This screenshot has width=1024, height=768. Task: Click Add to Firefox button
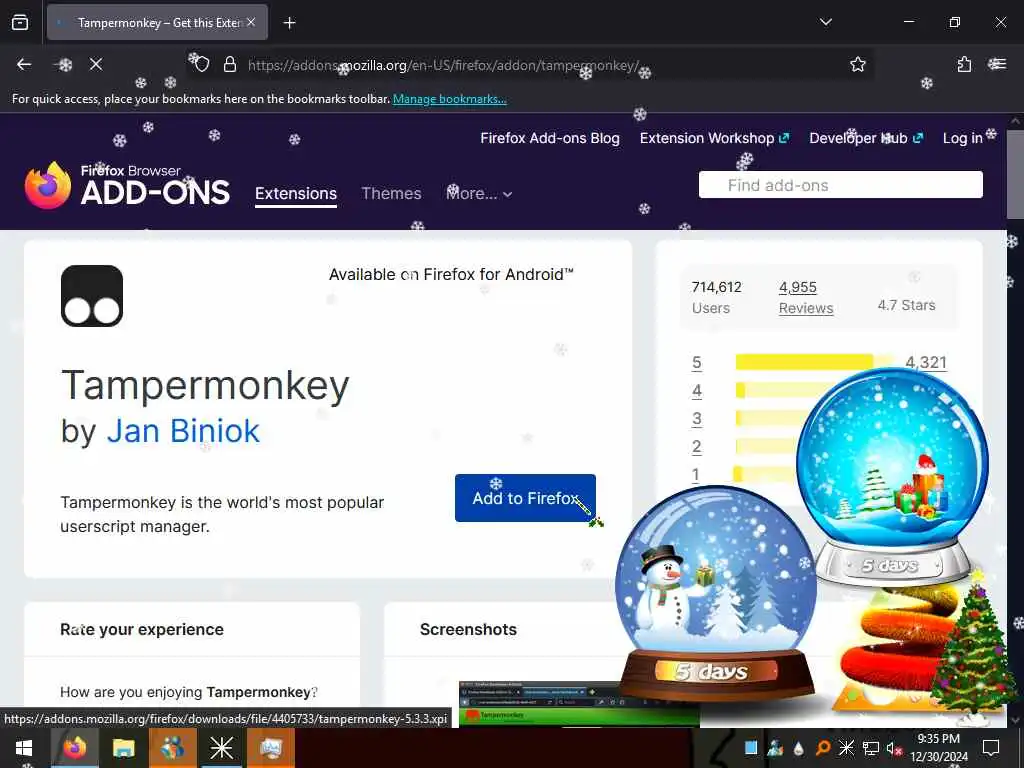[x=525, y=498]
